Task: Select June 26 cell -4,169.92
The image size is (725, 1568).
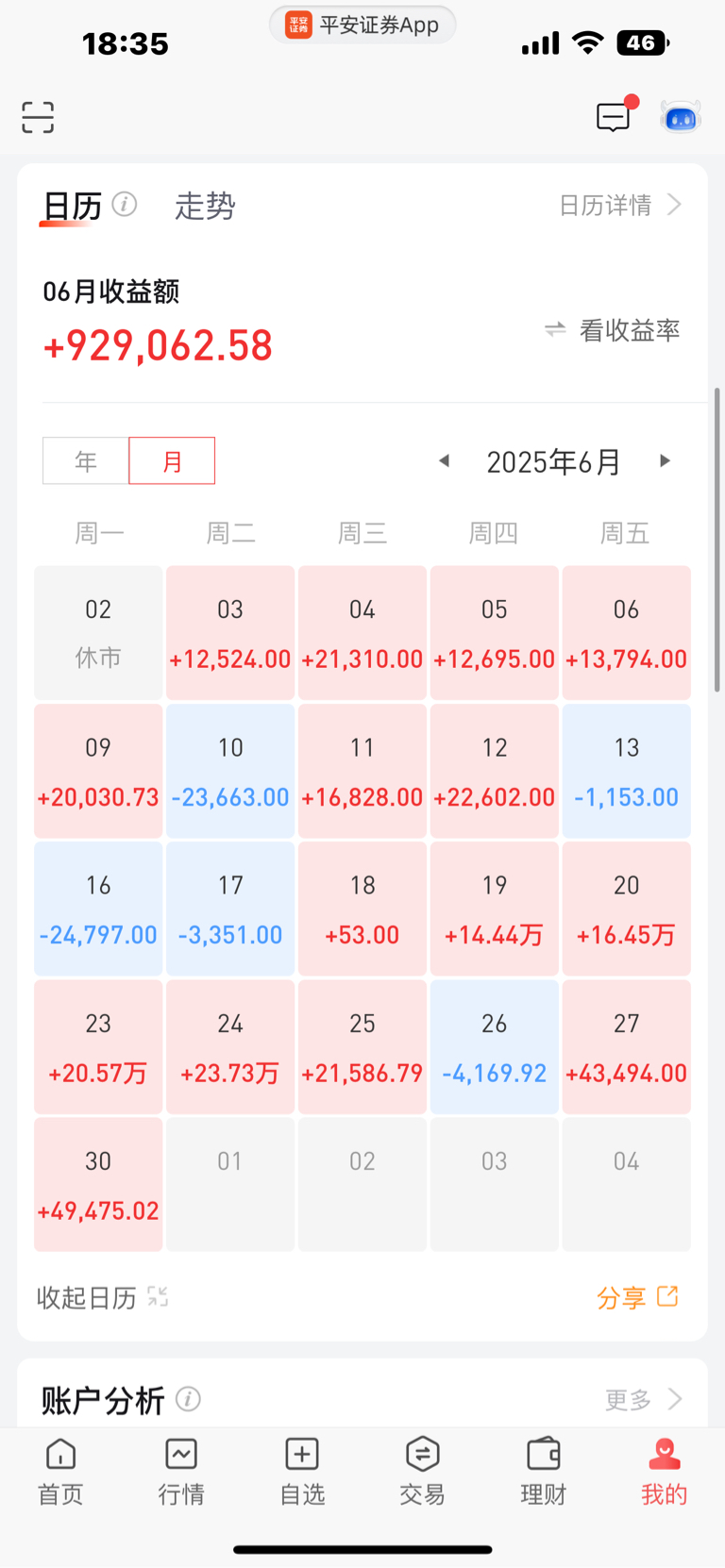Action: [x=495, y=1046]
